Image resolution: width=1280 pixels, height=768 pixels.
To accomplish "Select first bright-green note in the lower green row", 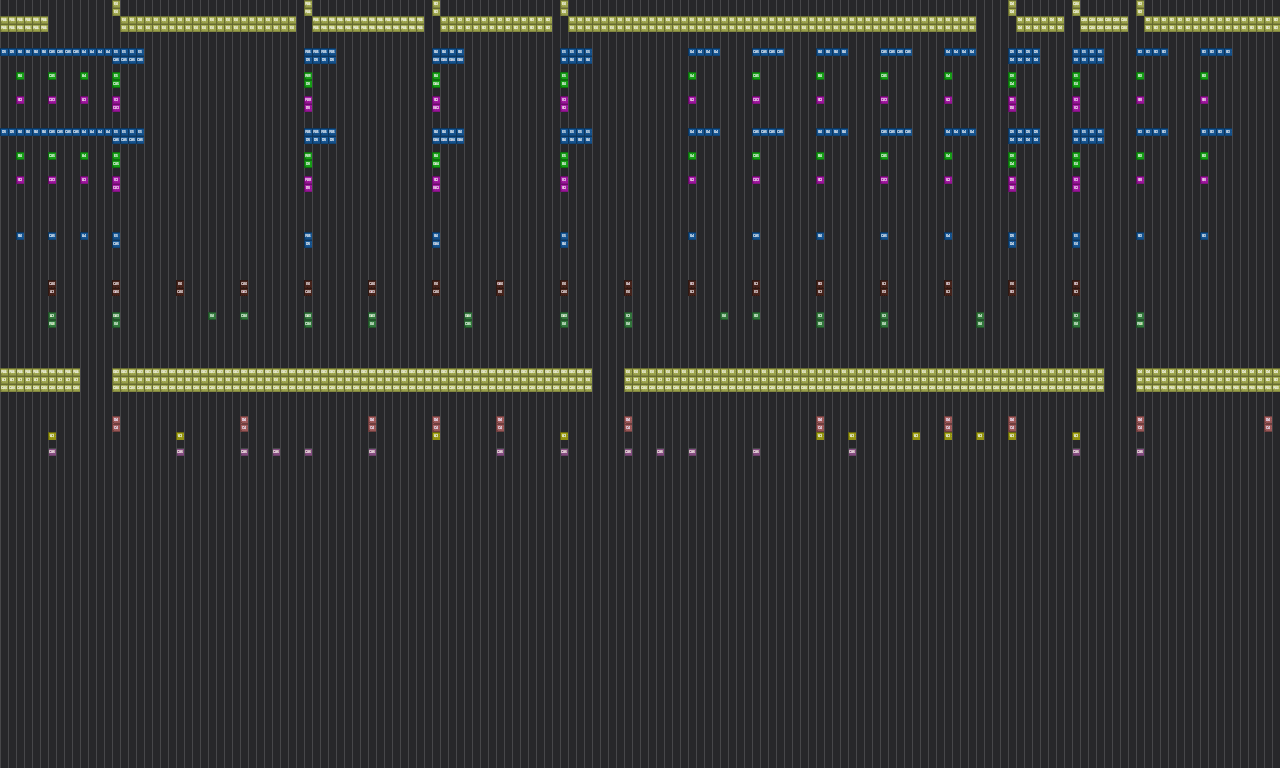I will 20,156.
